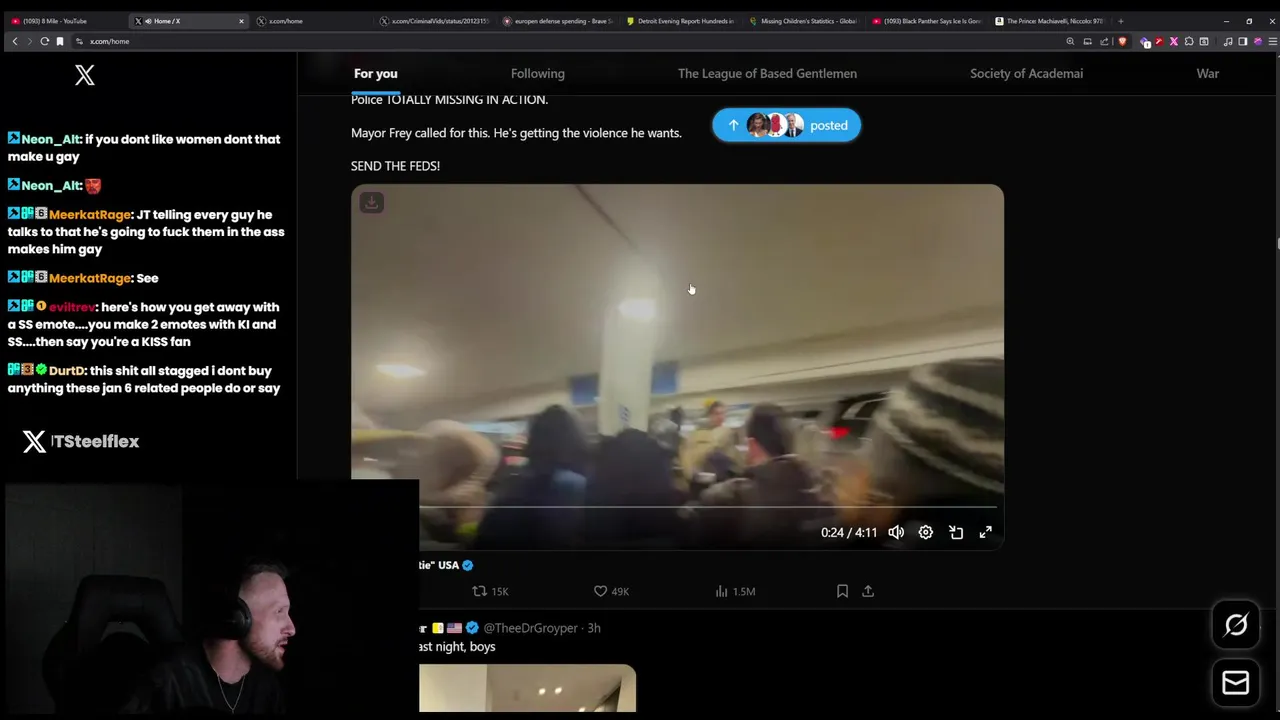The width and height of the screenshot is (1280, 720).
Task: Open The League of Based Gentlemen tab
Action: pos(767,73)
